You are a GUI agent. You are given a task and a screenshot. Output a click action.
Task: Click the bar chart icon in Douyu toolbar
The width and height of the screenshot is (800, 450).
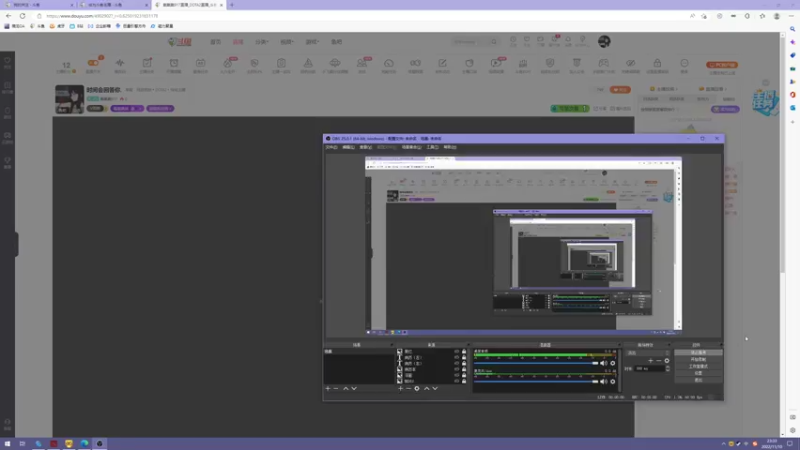point(523,63)
